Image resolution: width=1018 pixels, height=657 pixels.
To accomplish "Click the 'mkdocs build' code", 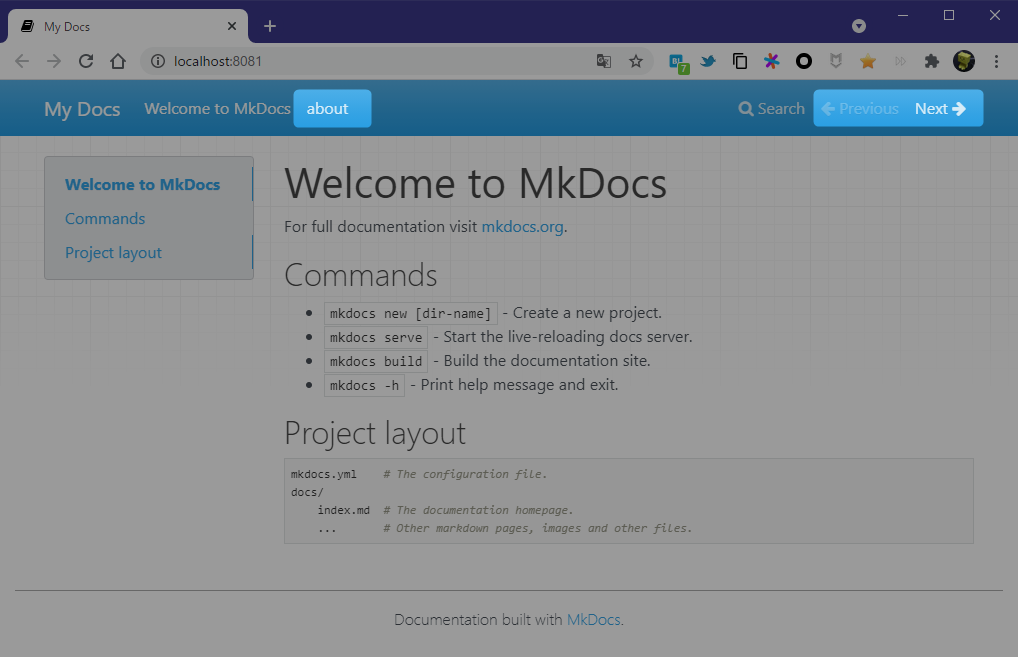I will click(x=376, y=362).
